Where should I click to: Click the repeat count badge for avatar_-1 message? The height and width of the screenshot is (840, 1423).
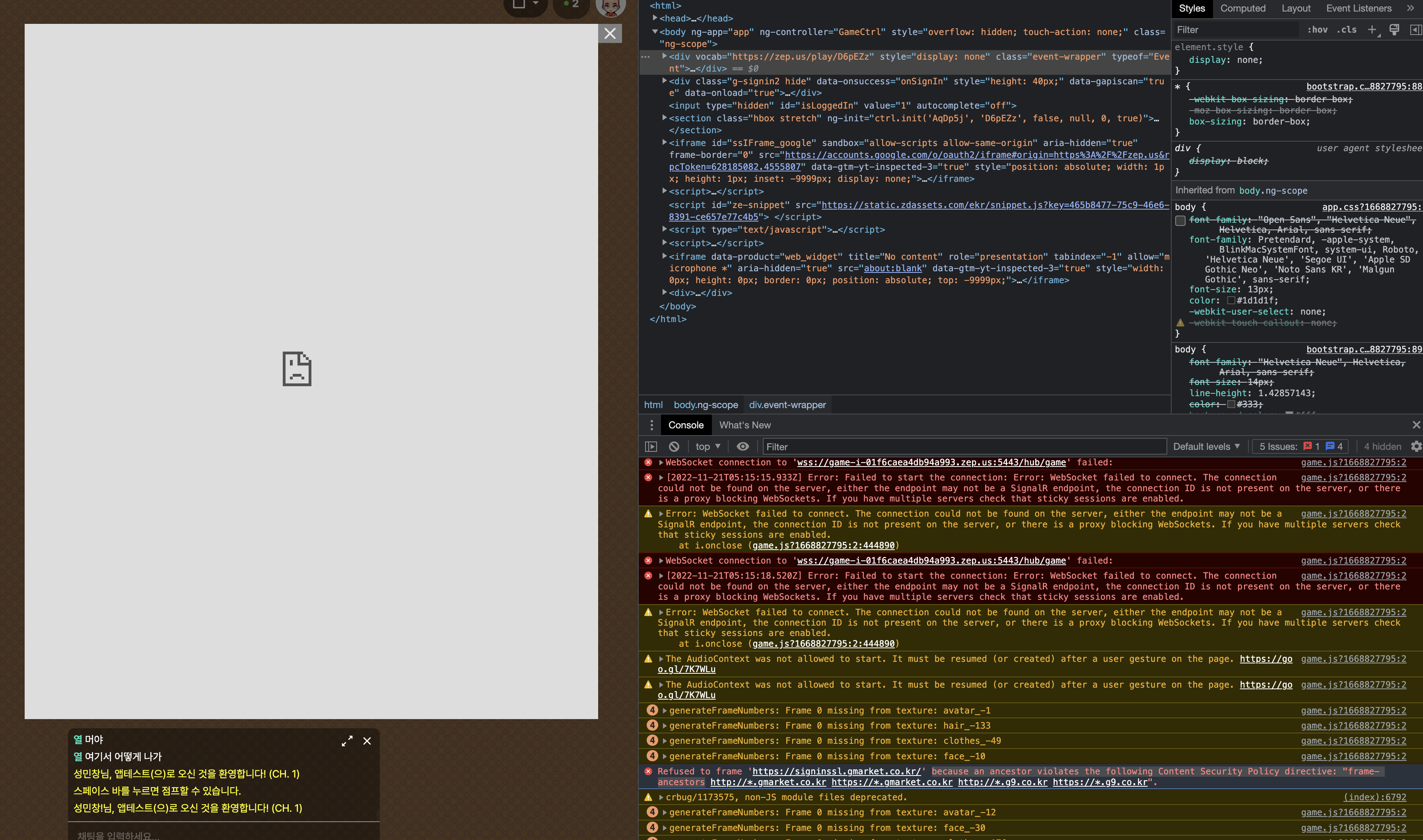click(652, 710)
